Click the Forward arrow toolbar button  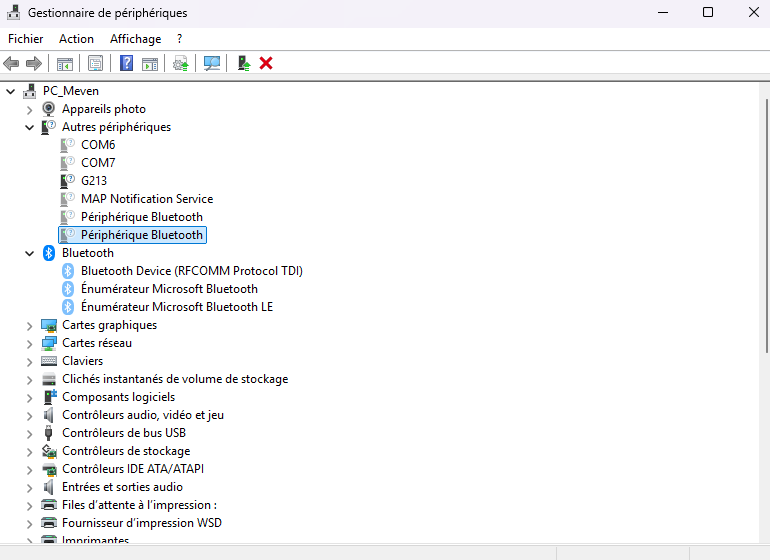(33, 63)
